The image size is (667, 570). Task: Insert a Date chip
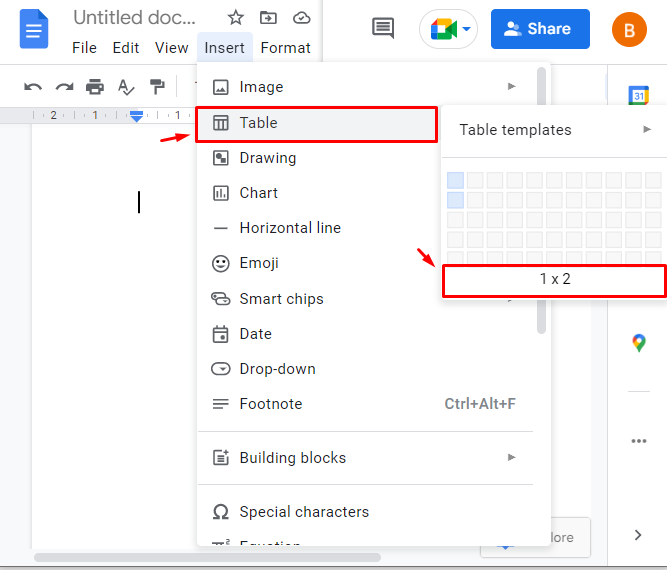pyautogui.click(x=365, y=334)
